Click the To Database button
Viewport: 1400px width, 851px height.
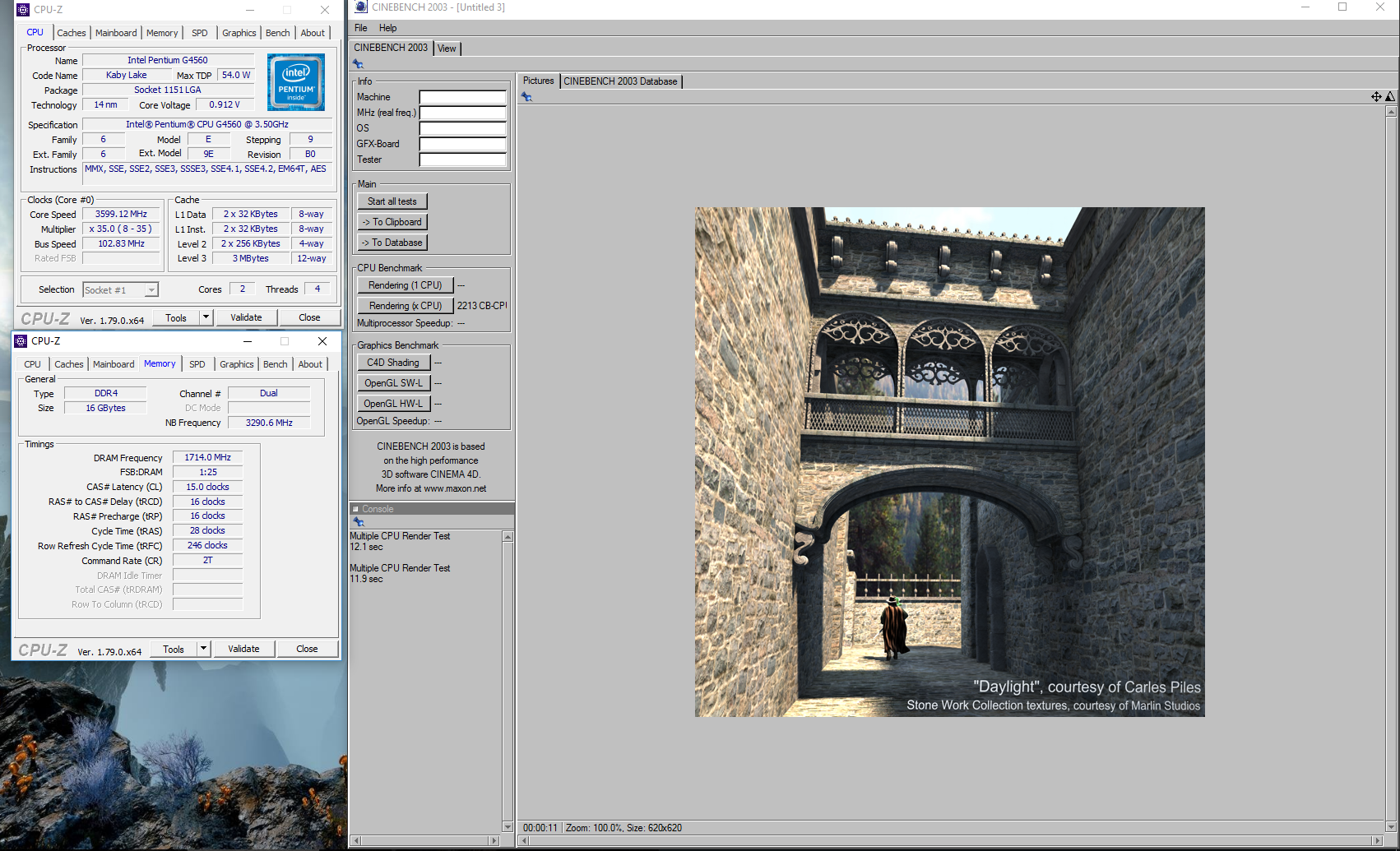click(392, 243)
